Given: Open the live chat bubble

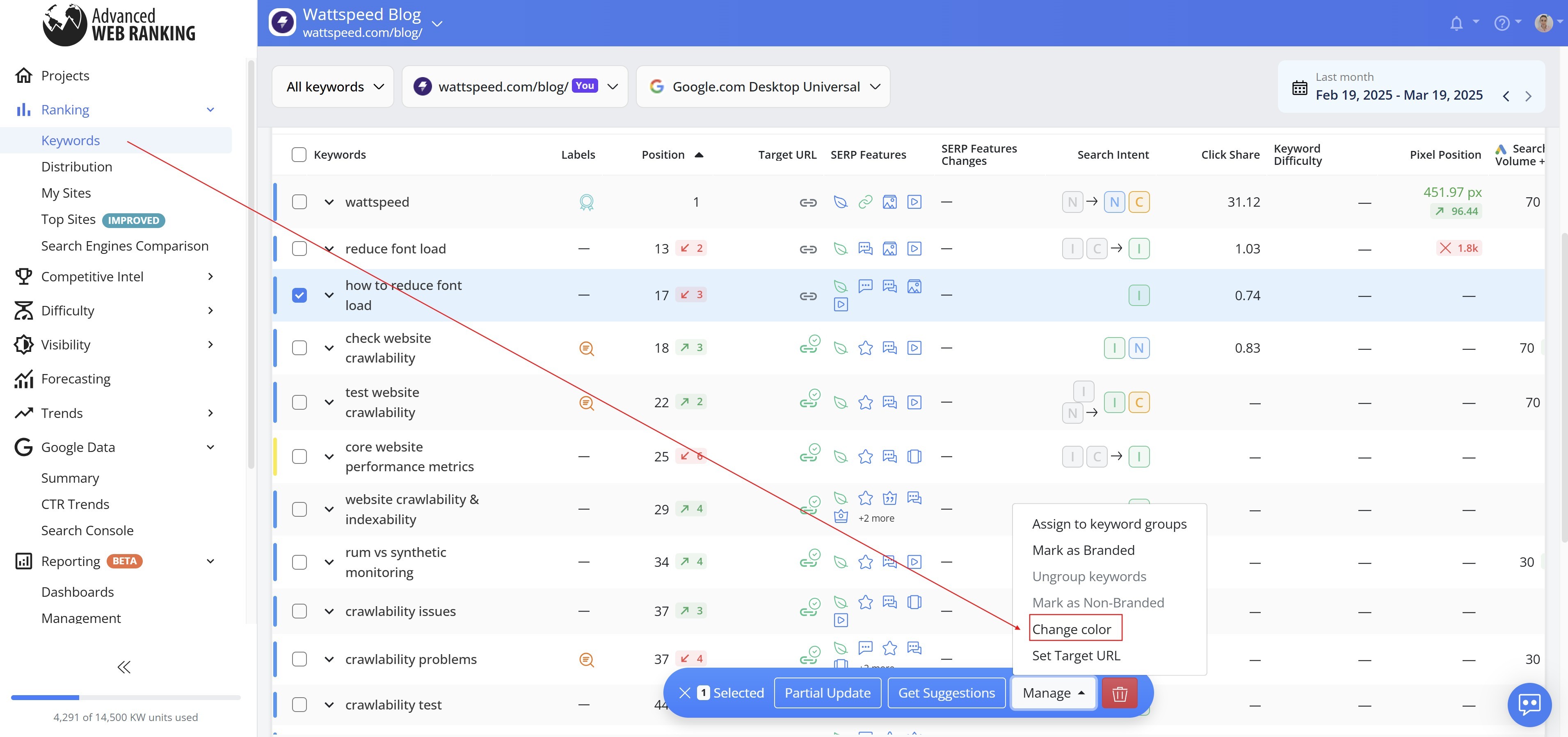Looking at the screenshot, I should tap(1529, 705).
